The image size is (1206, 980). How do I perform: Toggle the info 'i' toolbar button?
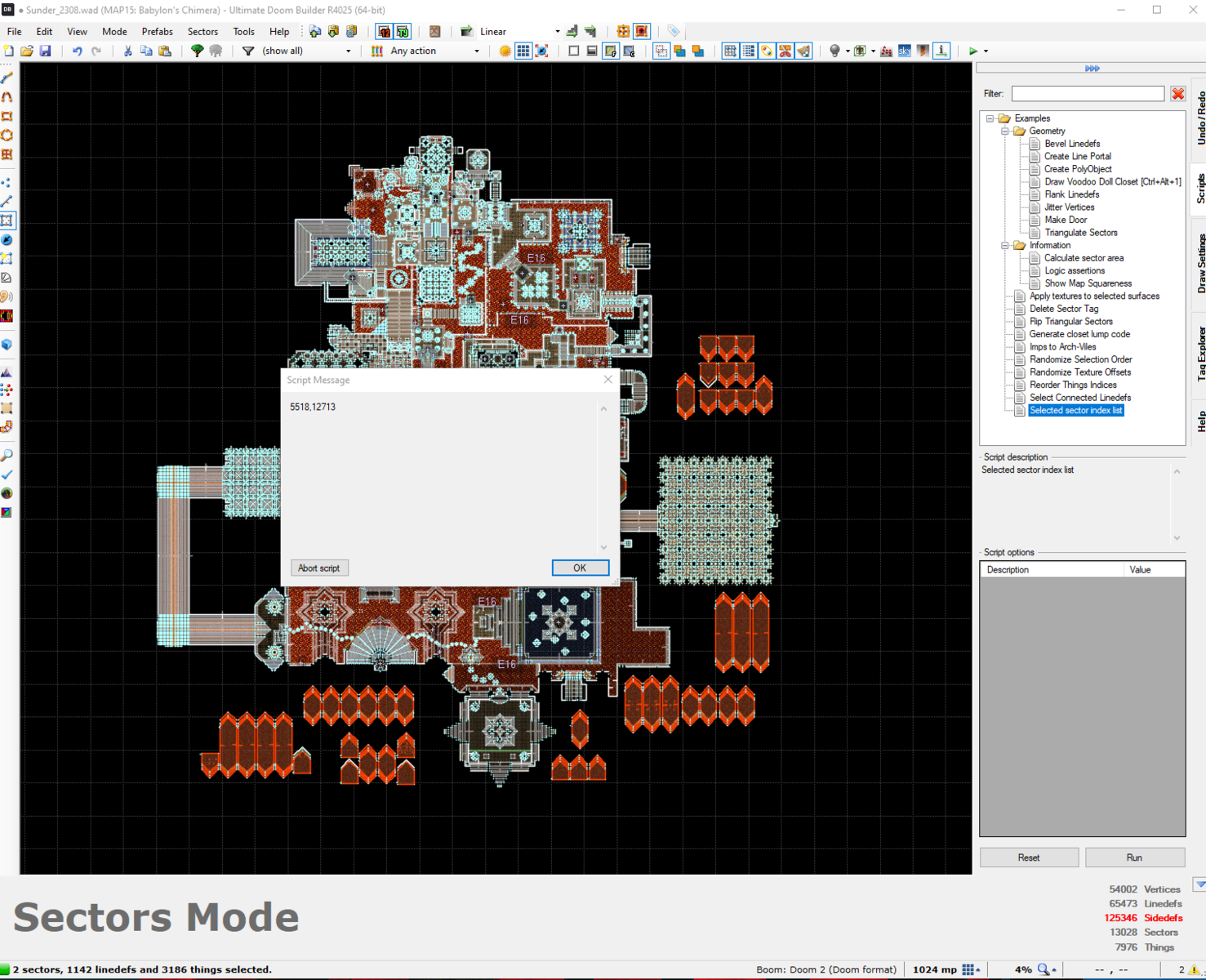point(941,51)
